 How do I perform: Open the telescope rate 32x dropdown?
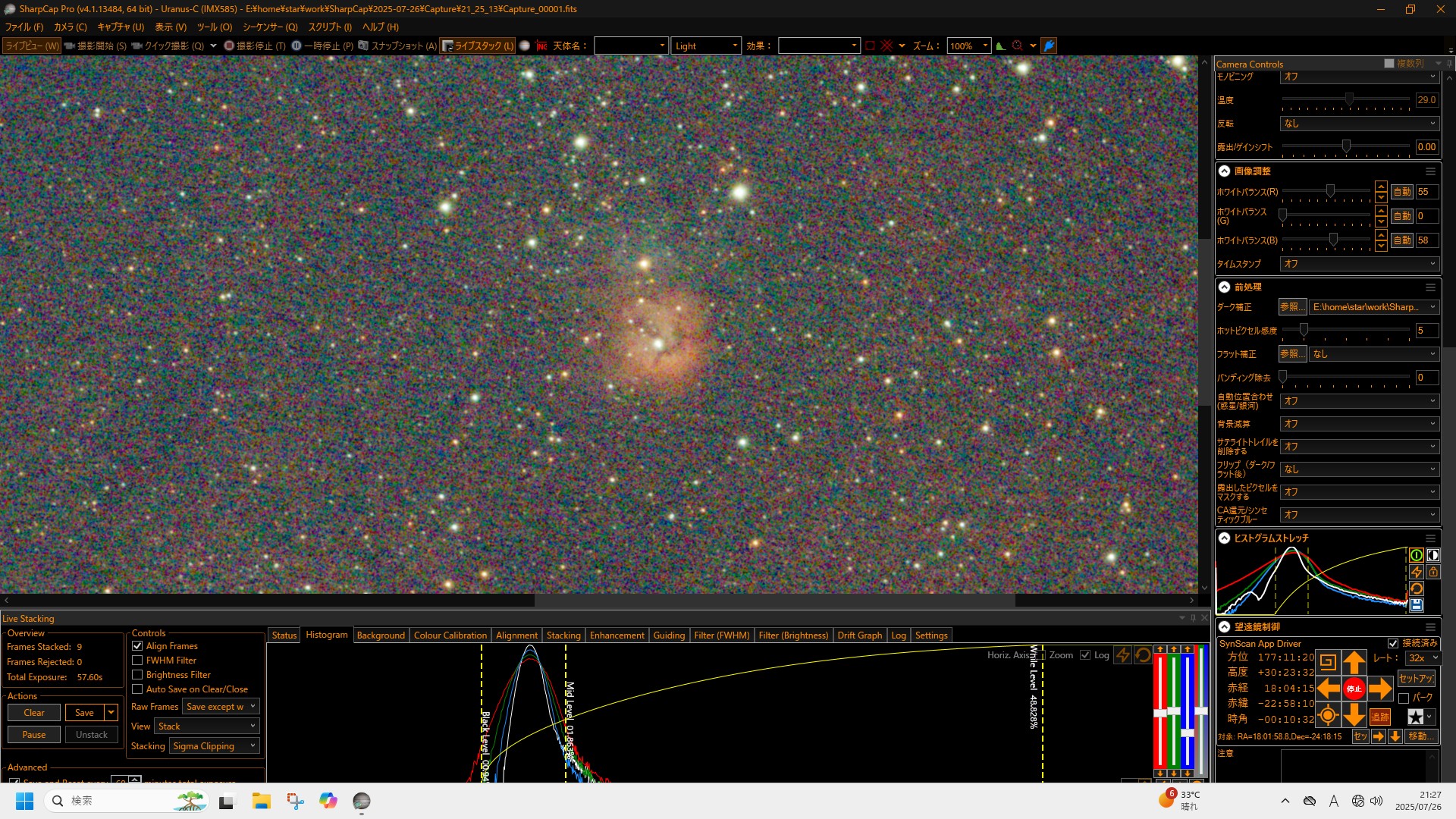point(1423,658)
